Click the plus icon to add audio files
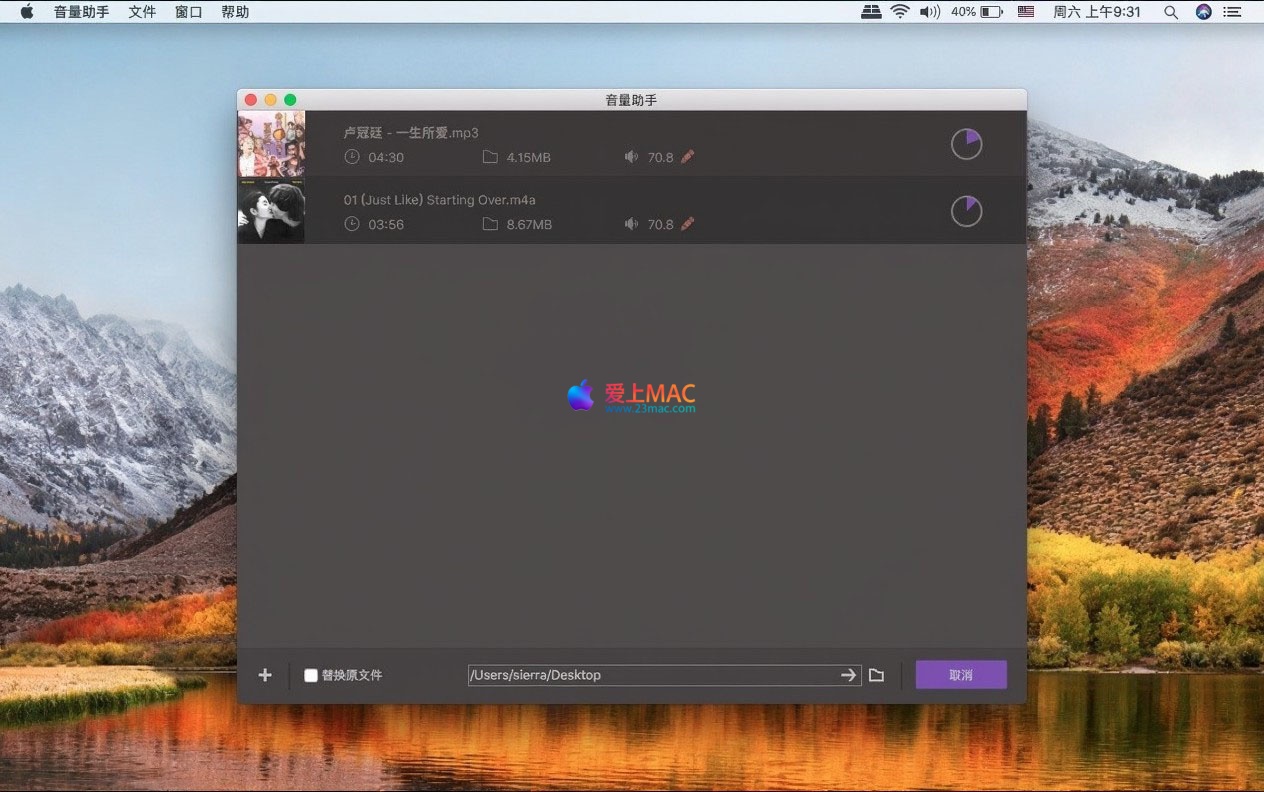 265,675
